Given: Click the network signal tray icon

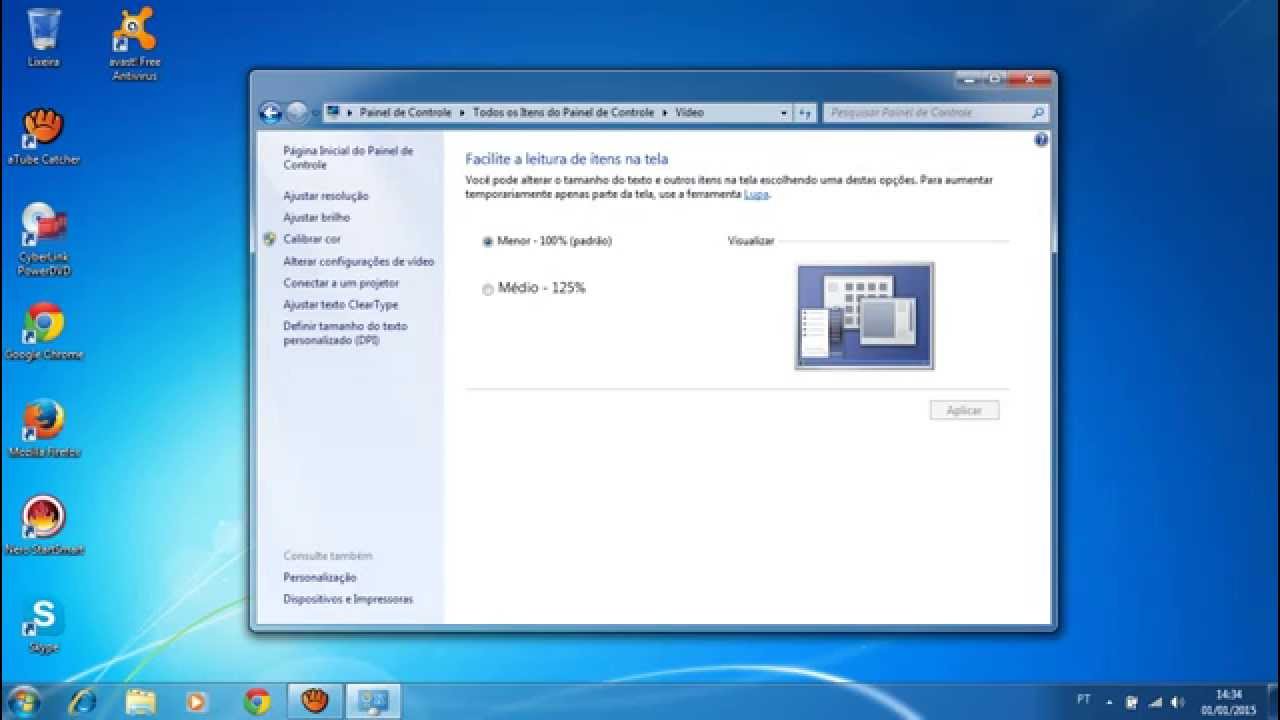Looking at the screenshot, I should 1155,702.
